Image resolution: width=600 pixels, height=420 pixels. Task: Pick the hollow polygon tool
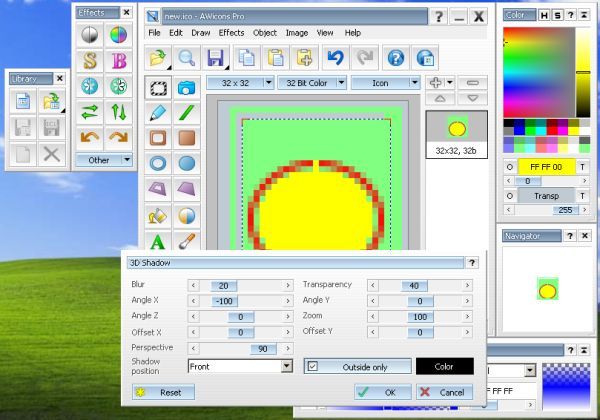(158, 189)
